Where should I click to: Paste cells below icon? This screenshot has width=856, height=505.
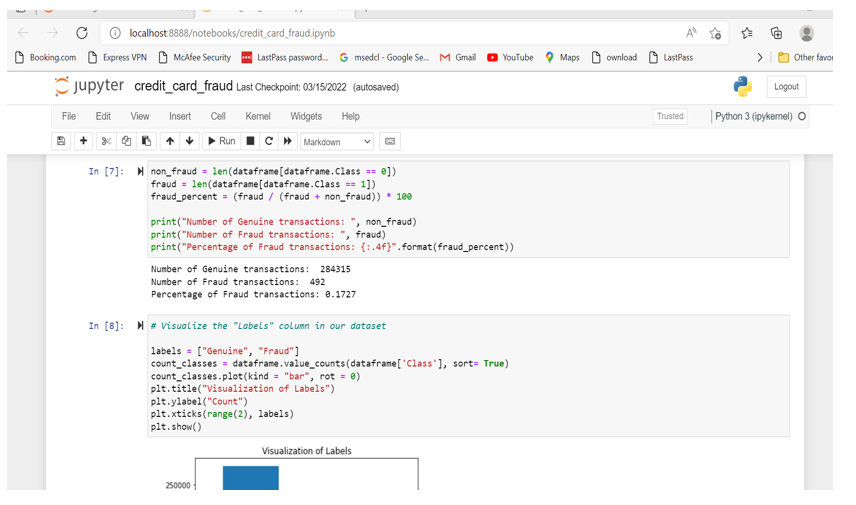pos(146,141)
